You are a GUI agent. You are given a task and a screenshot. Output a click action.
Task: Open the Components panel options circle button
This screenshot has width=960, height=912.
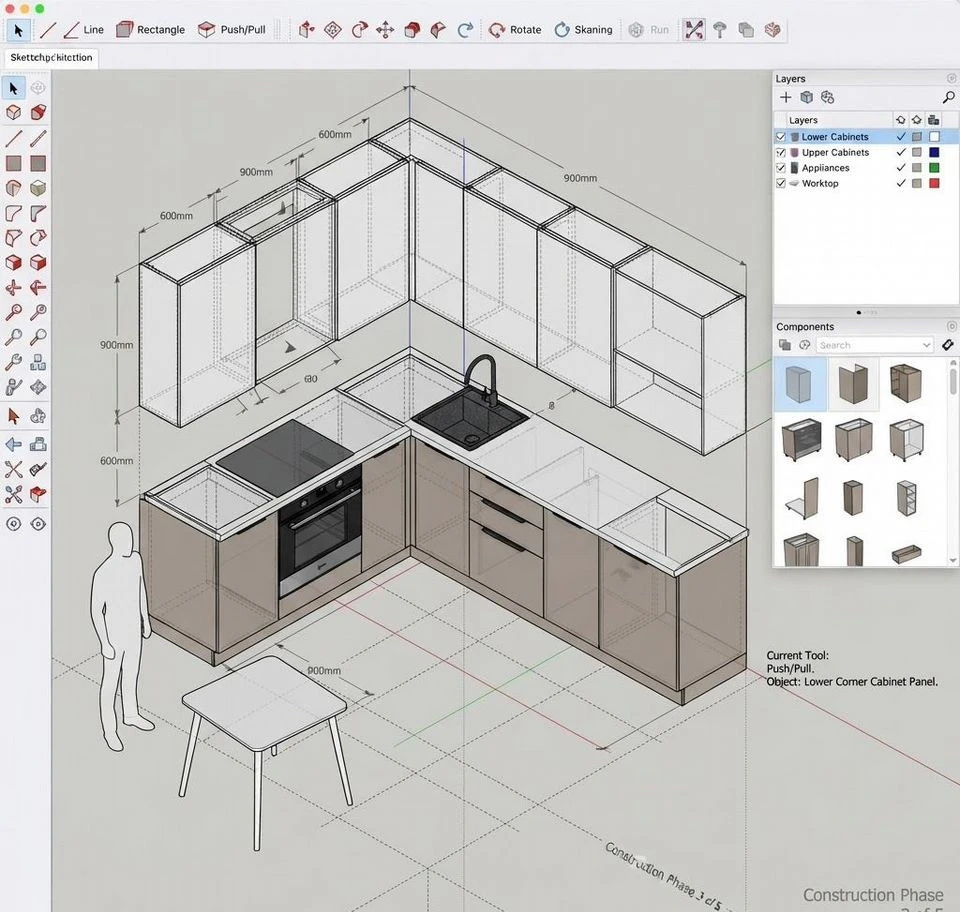point(951,326)
